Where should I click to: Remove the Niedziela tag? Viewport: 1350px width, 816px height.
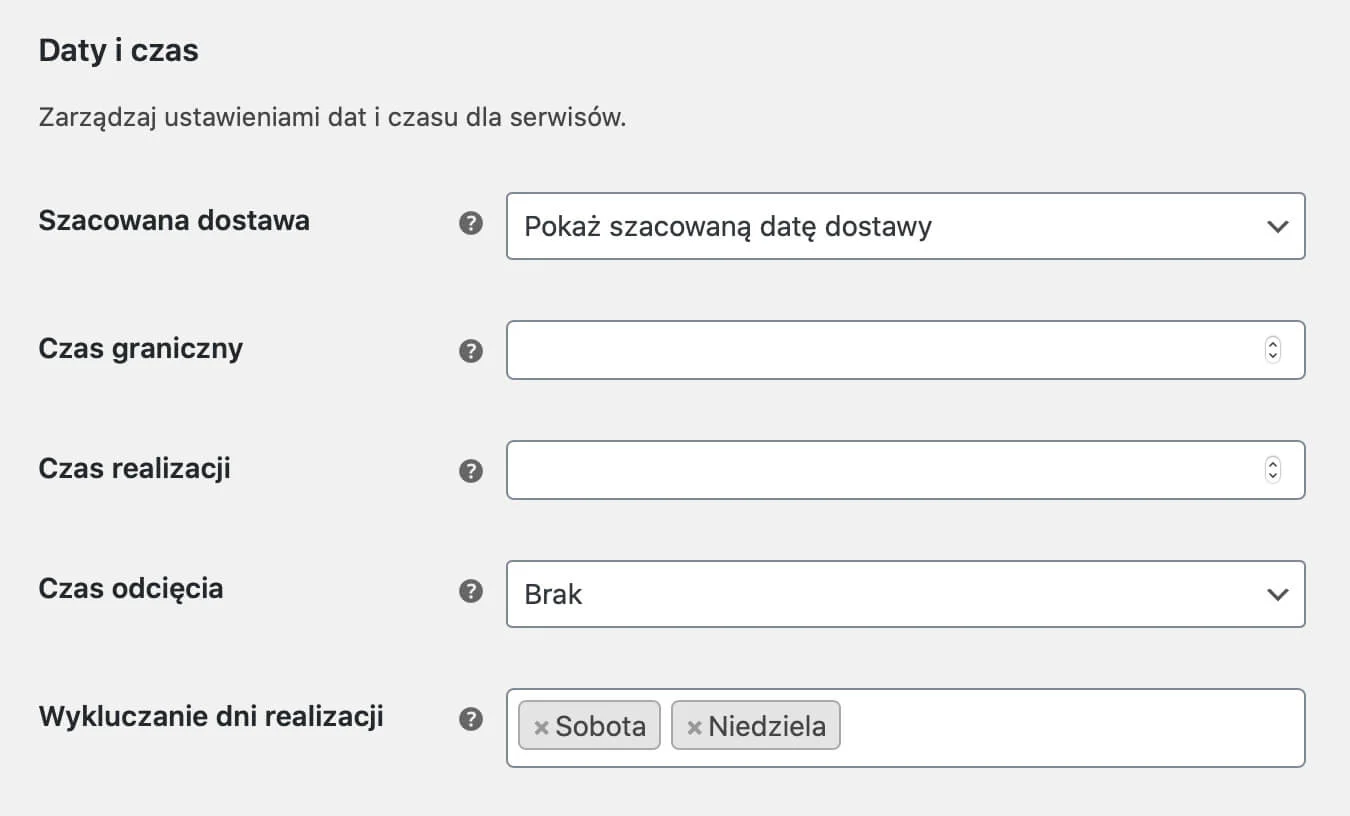(x=694, y=727)
